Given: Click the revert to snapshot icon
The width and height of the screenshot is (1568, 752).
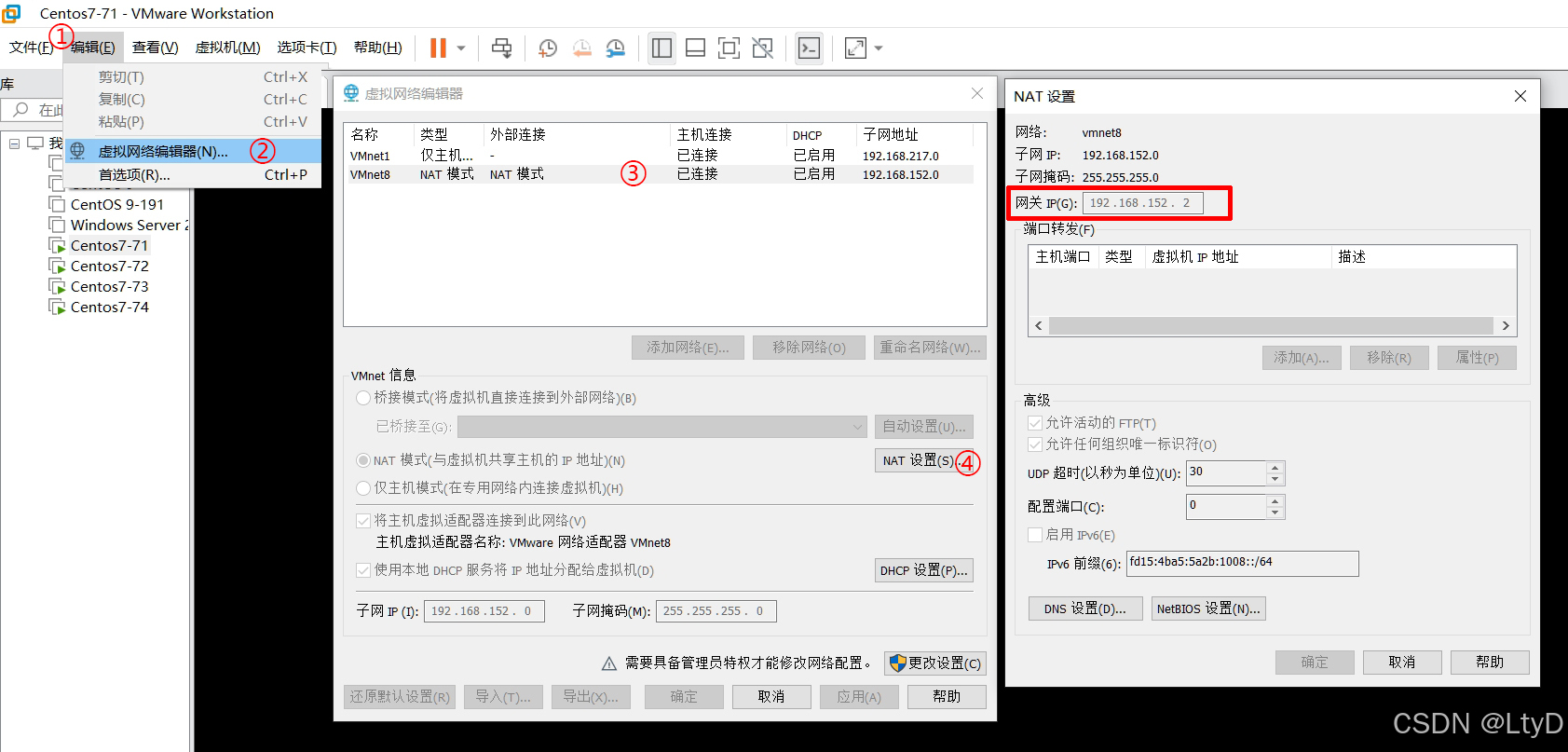Looking at the screenshot, I should (x=582, y=48).
